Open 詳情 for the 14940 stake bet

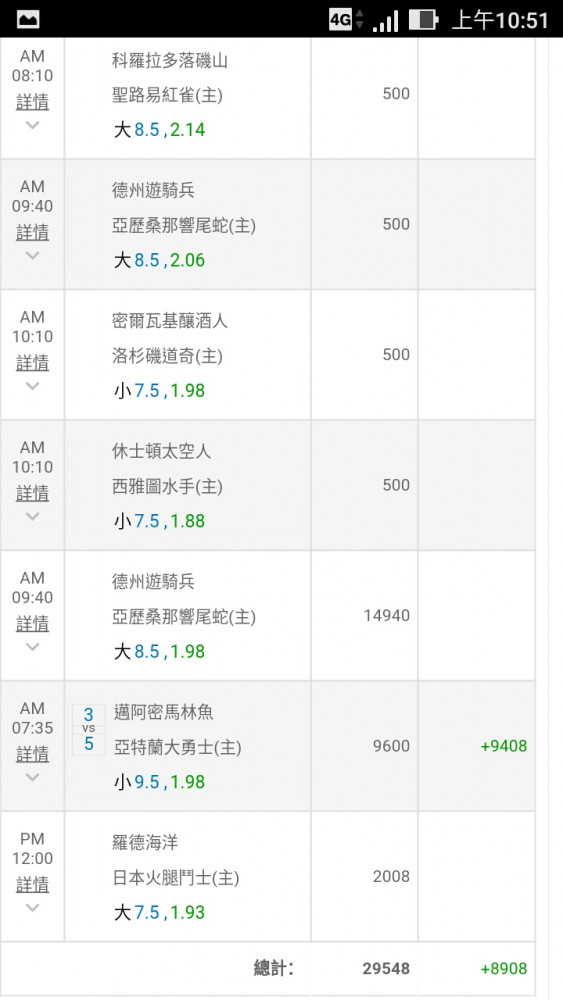33,624
